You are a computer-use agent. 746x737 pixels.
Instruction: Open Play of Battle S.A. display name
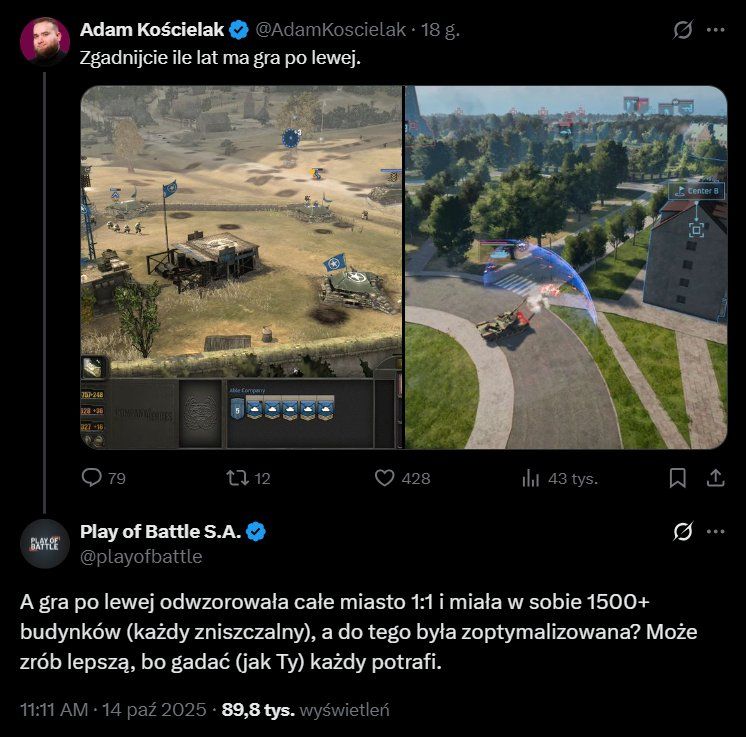(x=160, y=531)
